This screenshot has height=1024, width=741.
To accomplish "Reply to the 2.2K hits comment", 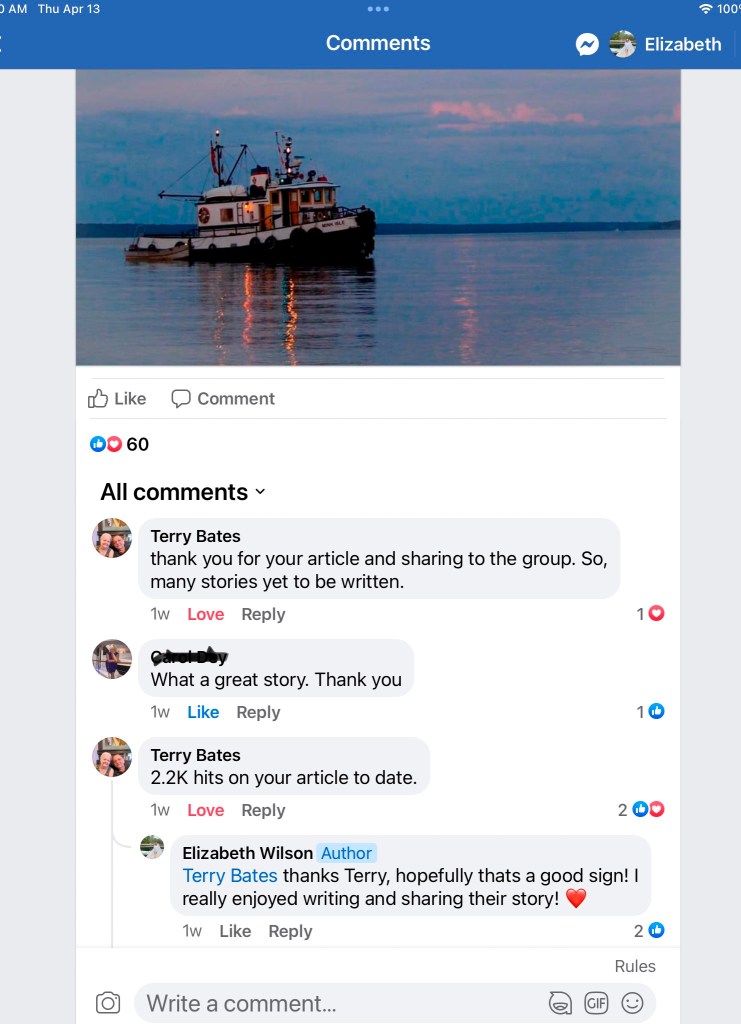I will coord(263,810).
